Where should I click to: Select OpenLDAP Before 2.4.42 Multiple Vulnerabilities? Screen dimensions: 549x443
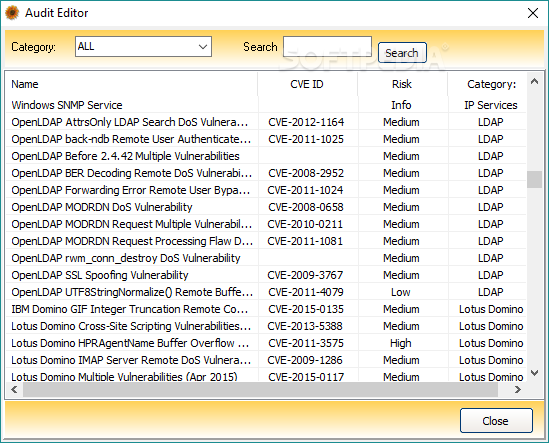tap(266, 156)
